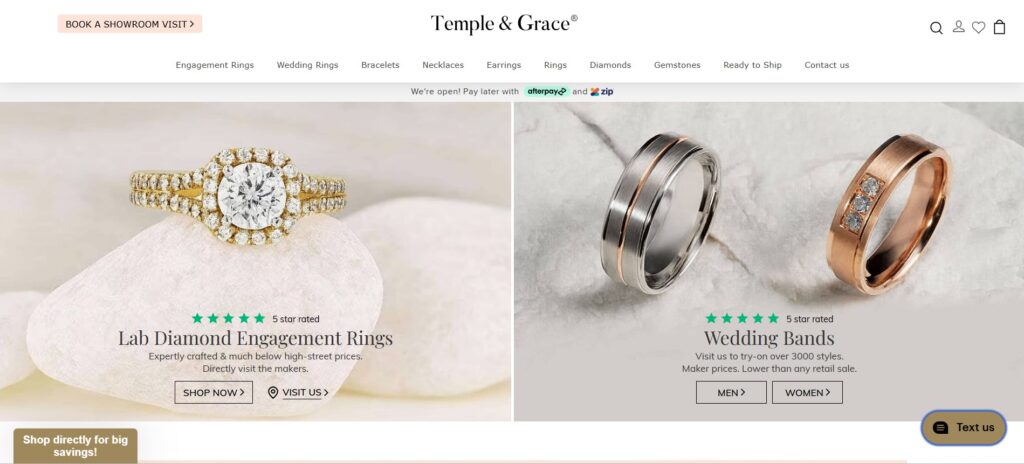Open the Contact us page
The height and width of the screenshot is (464, 1024).
click(827, 65)
